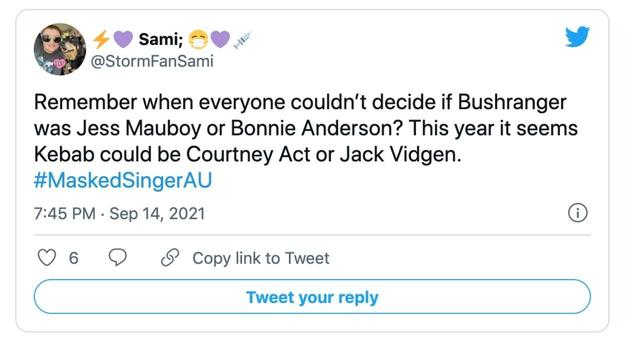This screenshot has height=360, width=640.
Task: Open the #MaskedSingerAU hashtag
Action: tap(123, 180)
